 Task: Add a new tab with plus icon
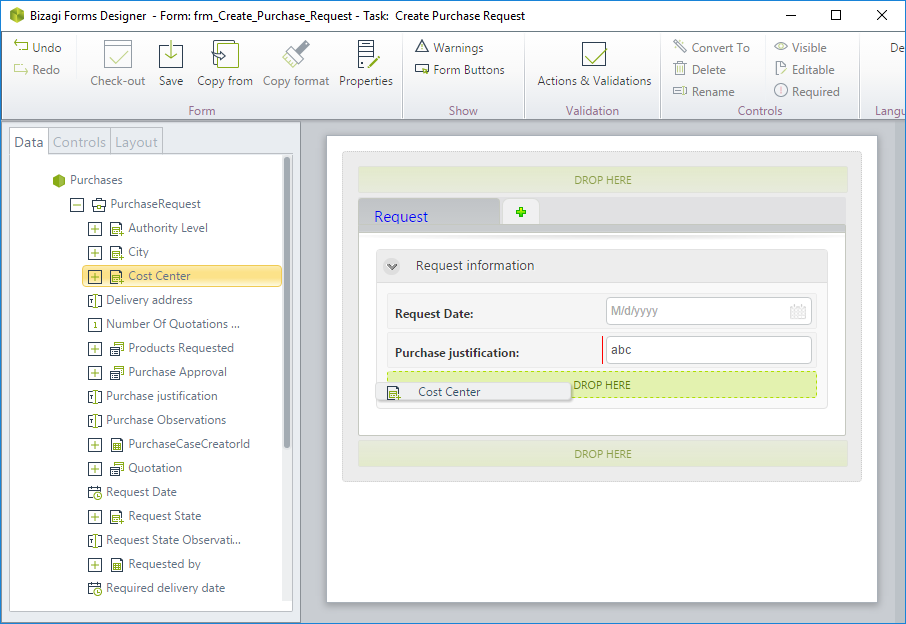pyautogui.click(x=521, y=212)
